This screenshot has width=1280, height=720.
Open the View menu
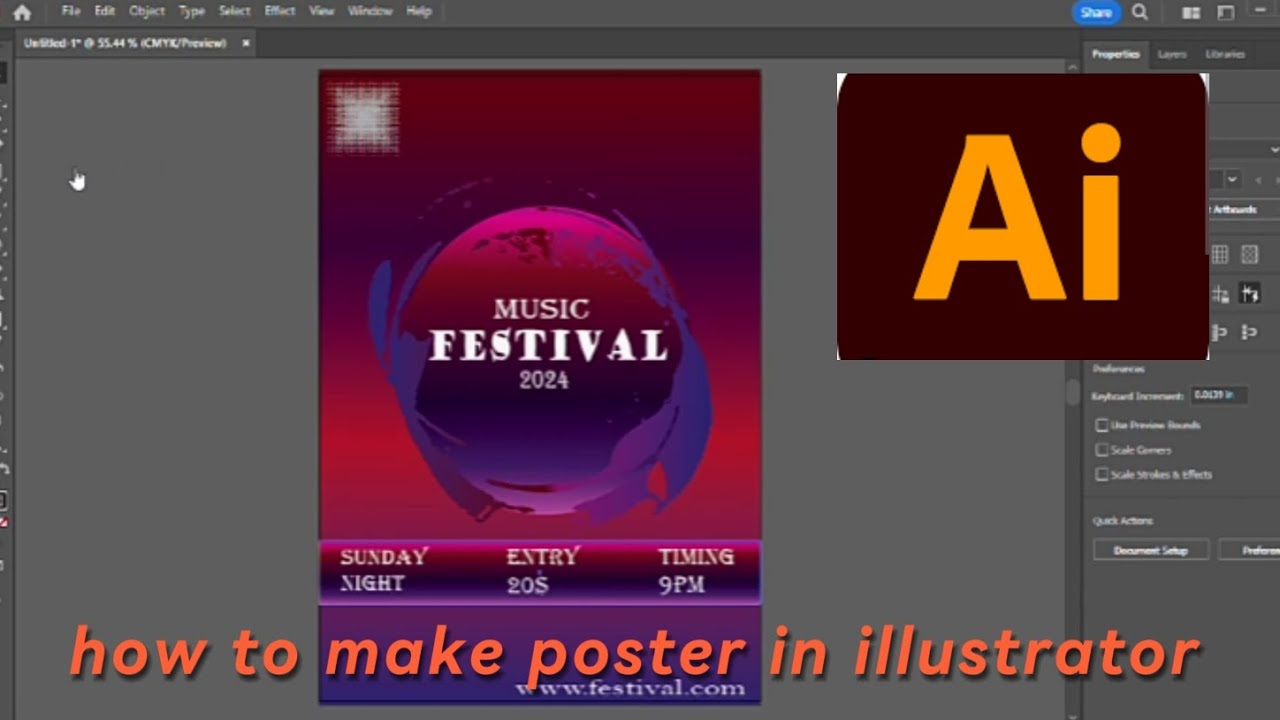pyautogui.click(x=321, y=11)
